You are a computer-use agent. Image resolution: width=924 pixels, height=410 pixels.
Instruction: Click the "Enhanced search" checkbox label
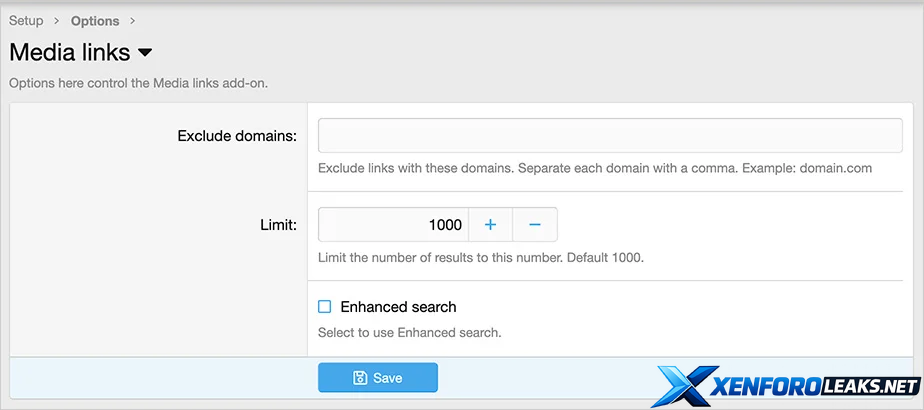pyautogui.click(x=398, y=307)
